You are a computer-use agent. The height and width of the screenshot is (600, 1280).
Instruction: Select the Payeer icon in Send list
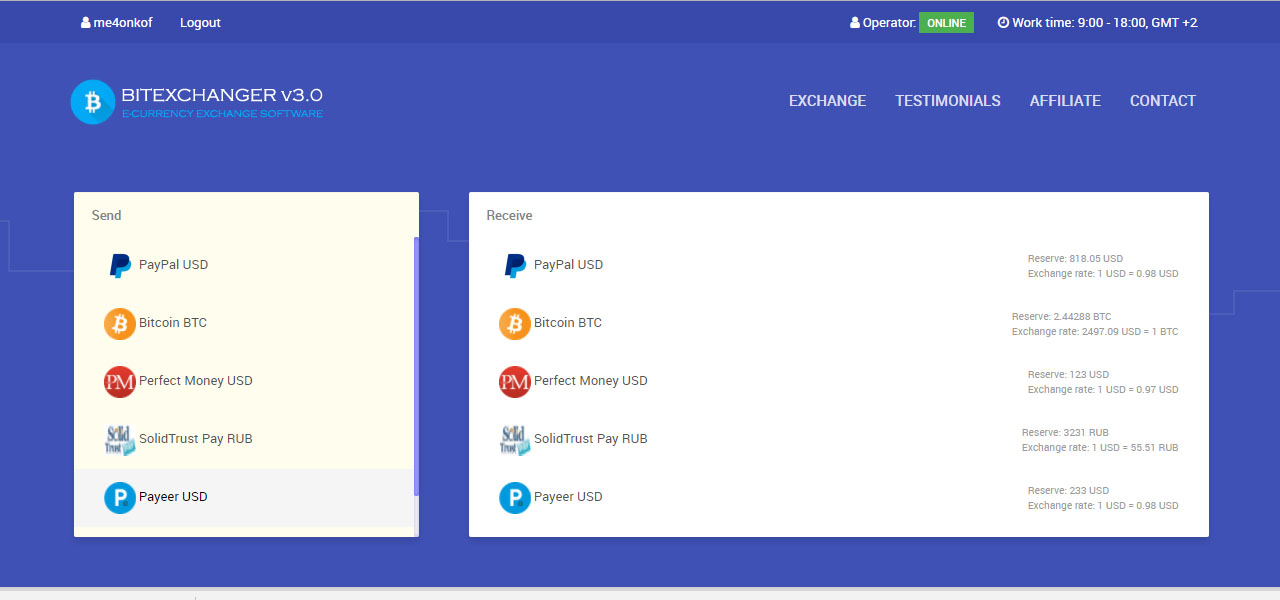120,497
